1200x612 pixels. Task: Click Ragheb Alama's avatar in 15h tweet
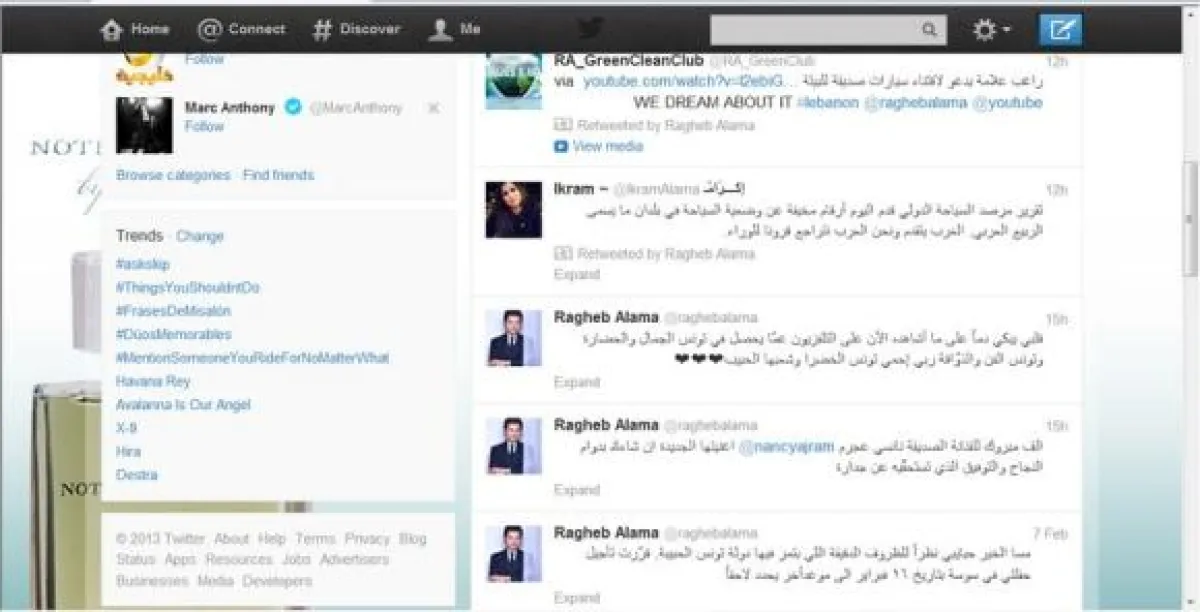pyautogui.click(x=513, y=337)
